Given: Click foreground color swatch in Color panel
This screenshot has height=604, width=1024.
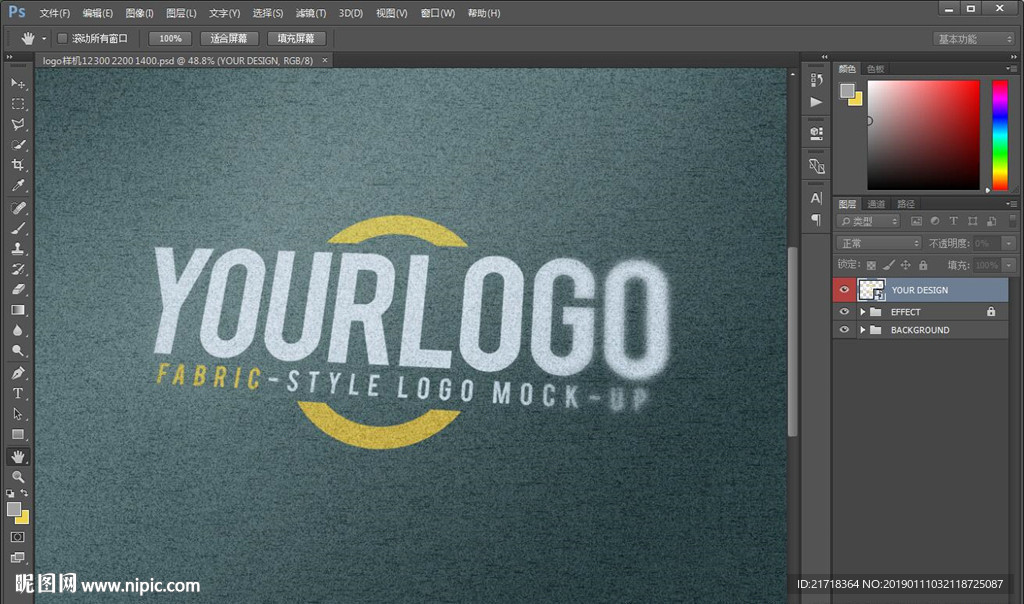Looking at the screenshot, I should point(847,90).
